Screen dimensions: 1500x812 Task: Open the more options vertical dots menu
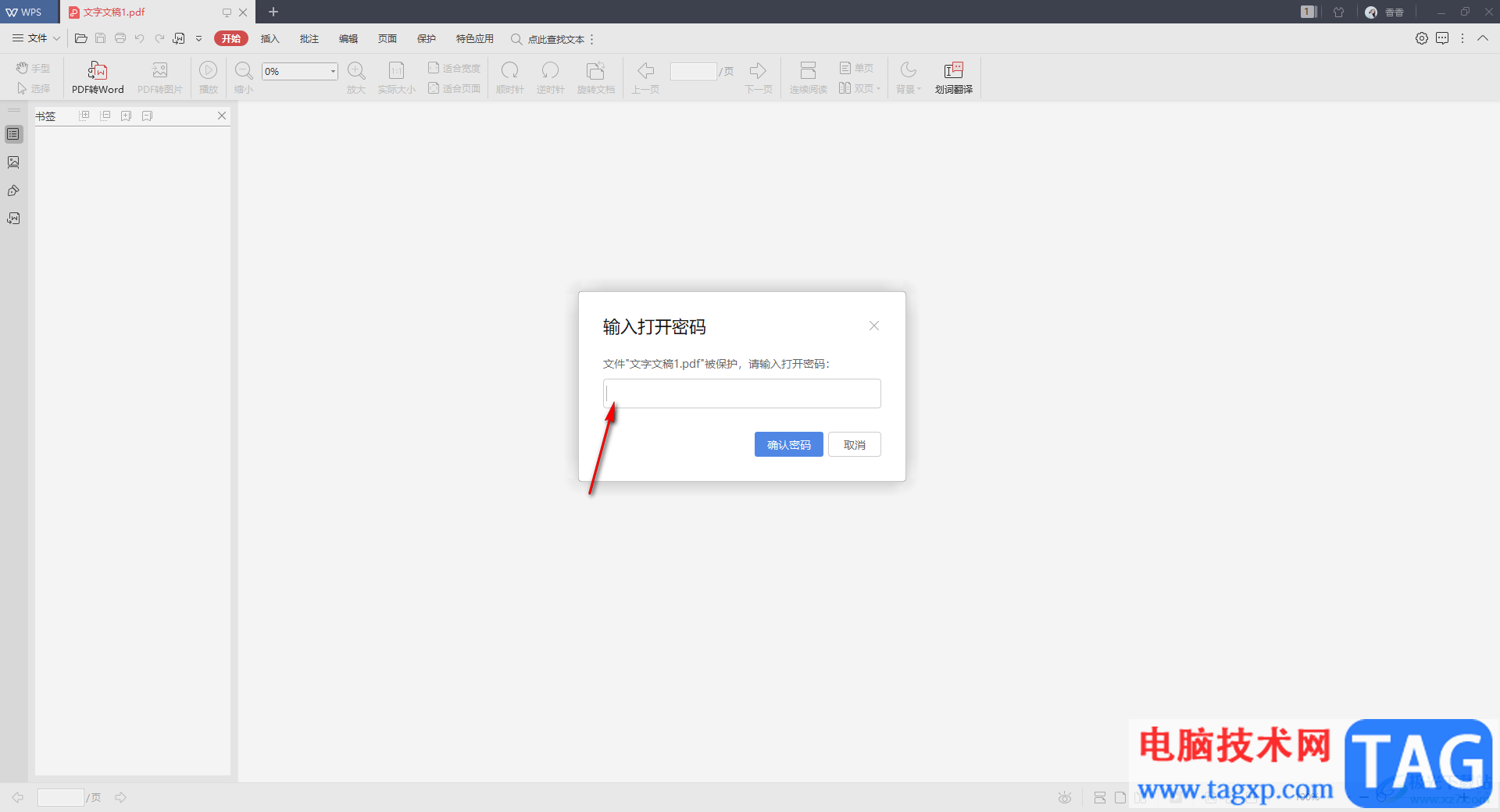(1462, 38)
